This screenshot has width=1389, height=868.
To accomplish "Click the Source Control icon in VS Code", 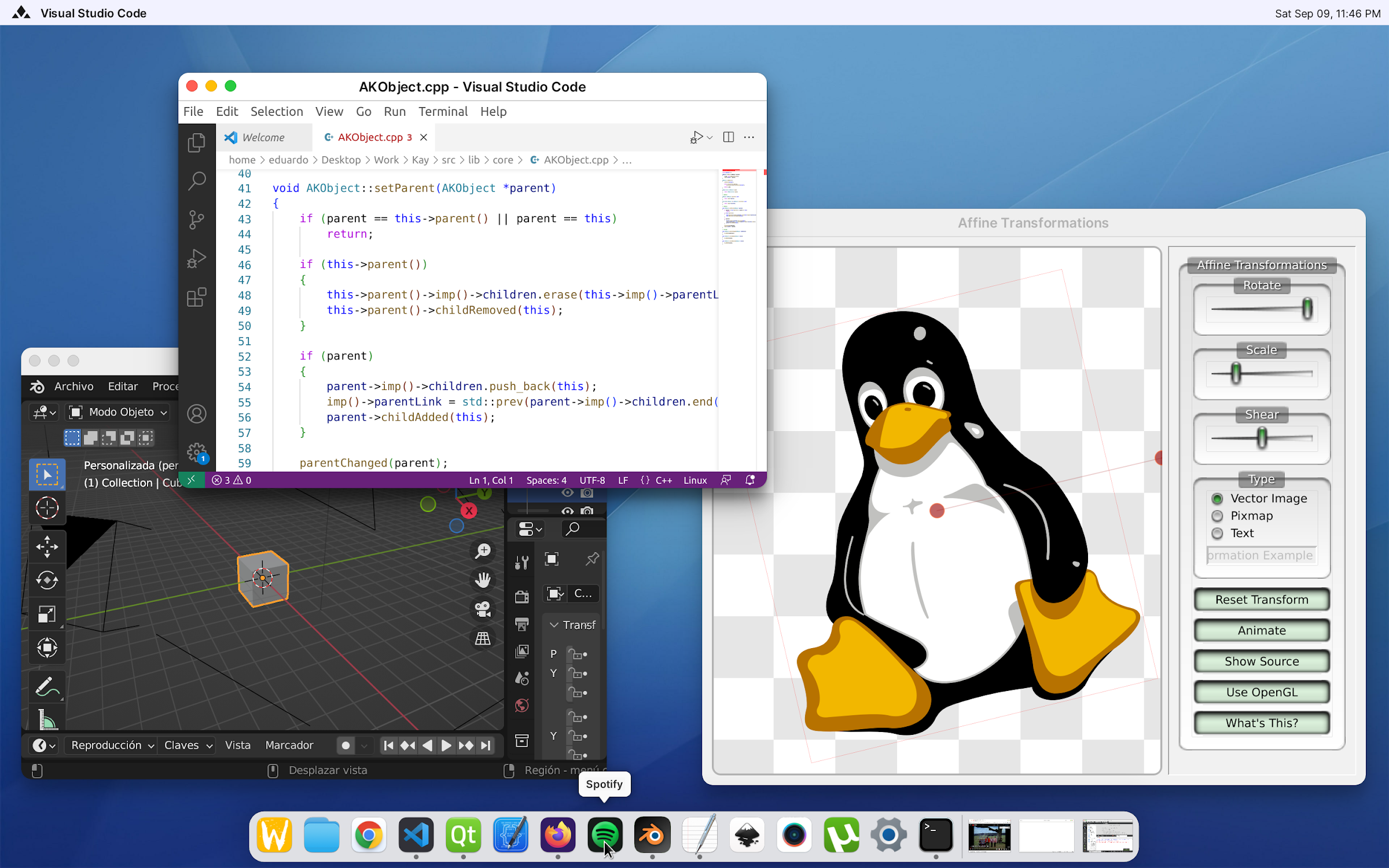I will coord(196,220).
